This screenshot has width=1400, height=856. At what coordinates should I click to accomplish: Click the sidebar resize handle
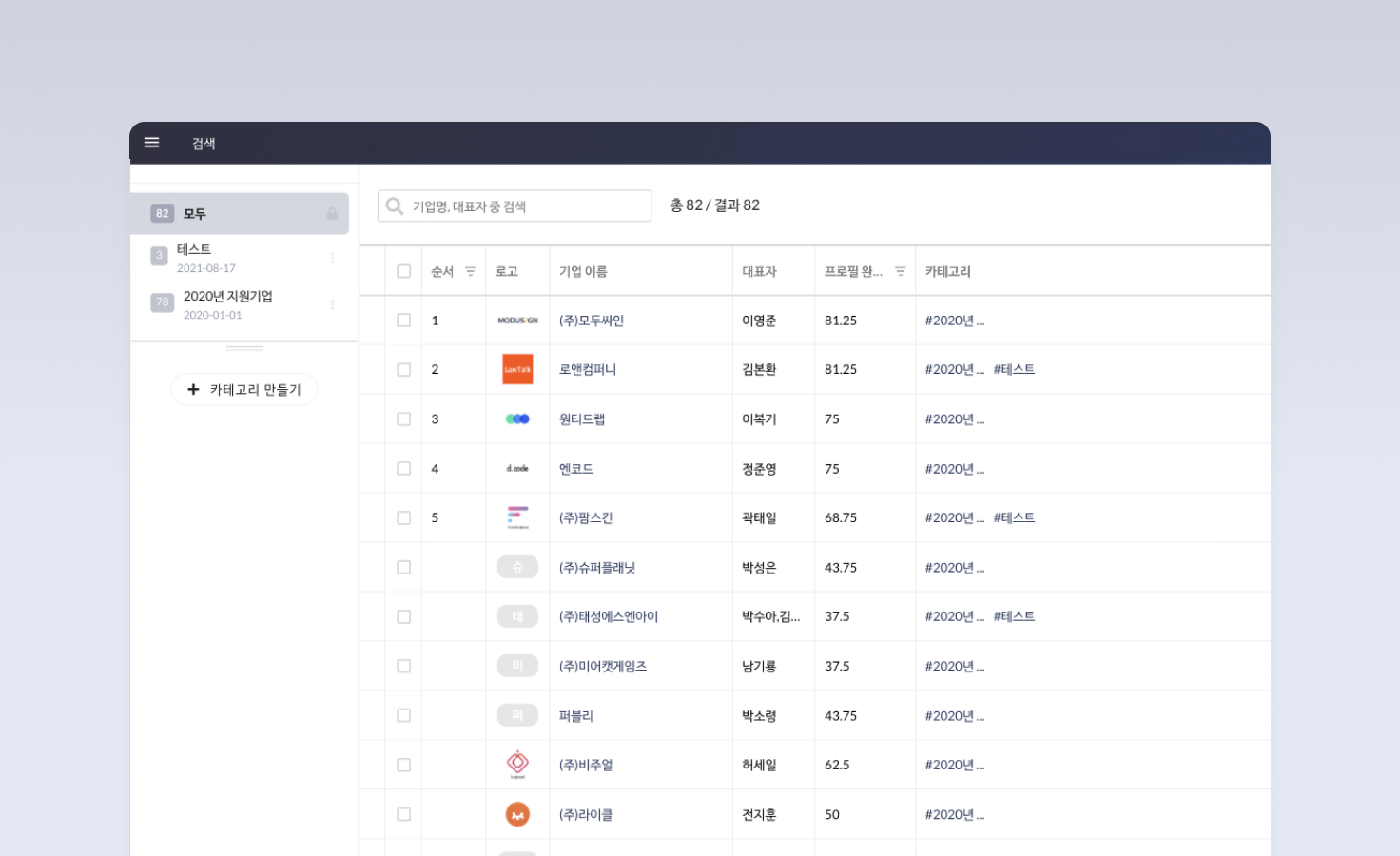coord(244,348)
